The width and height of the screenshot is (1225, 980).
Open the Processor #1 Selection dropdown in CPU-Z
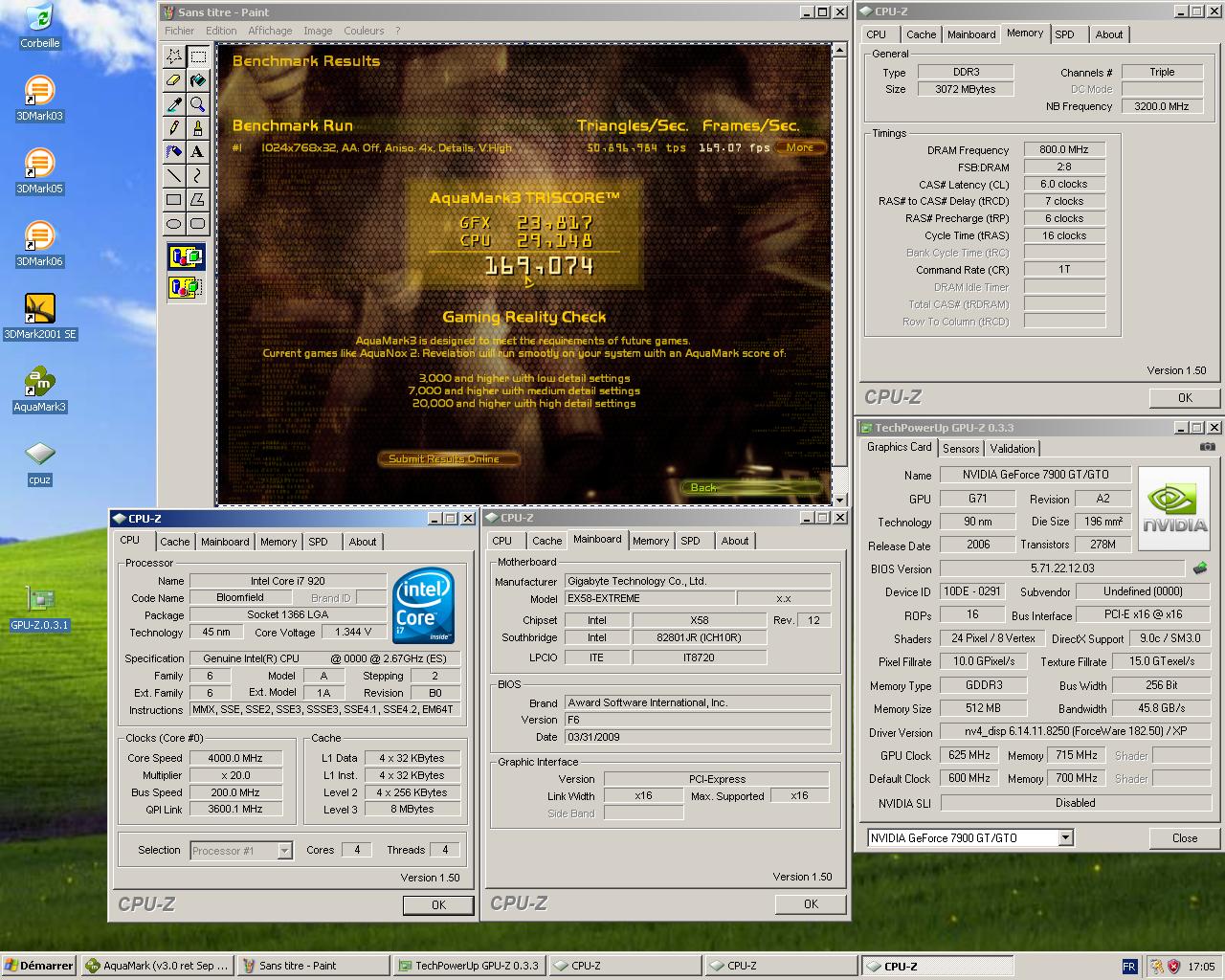click(284, 851)
